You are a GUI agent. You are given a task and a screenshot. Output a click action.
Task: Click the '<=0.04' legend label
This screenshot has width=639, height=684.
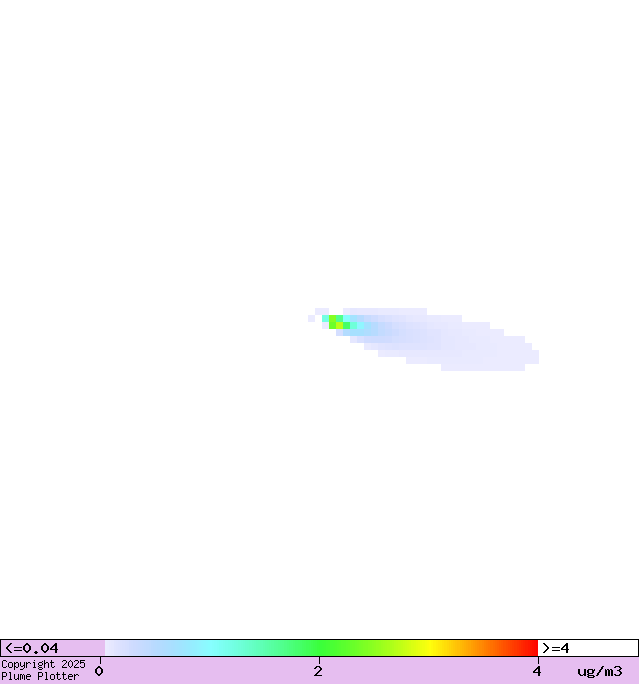click(32, 648)
